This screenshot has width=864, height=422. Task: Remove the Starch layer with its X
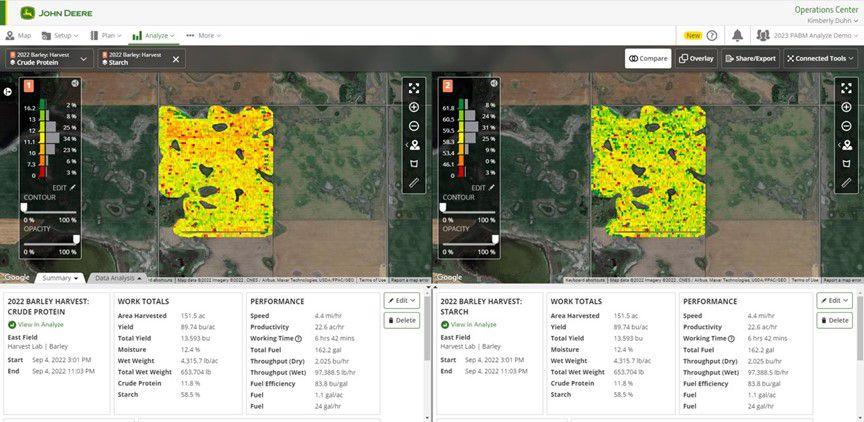176,59
